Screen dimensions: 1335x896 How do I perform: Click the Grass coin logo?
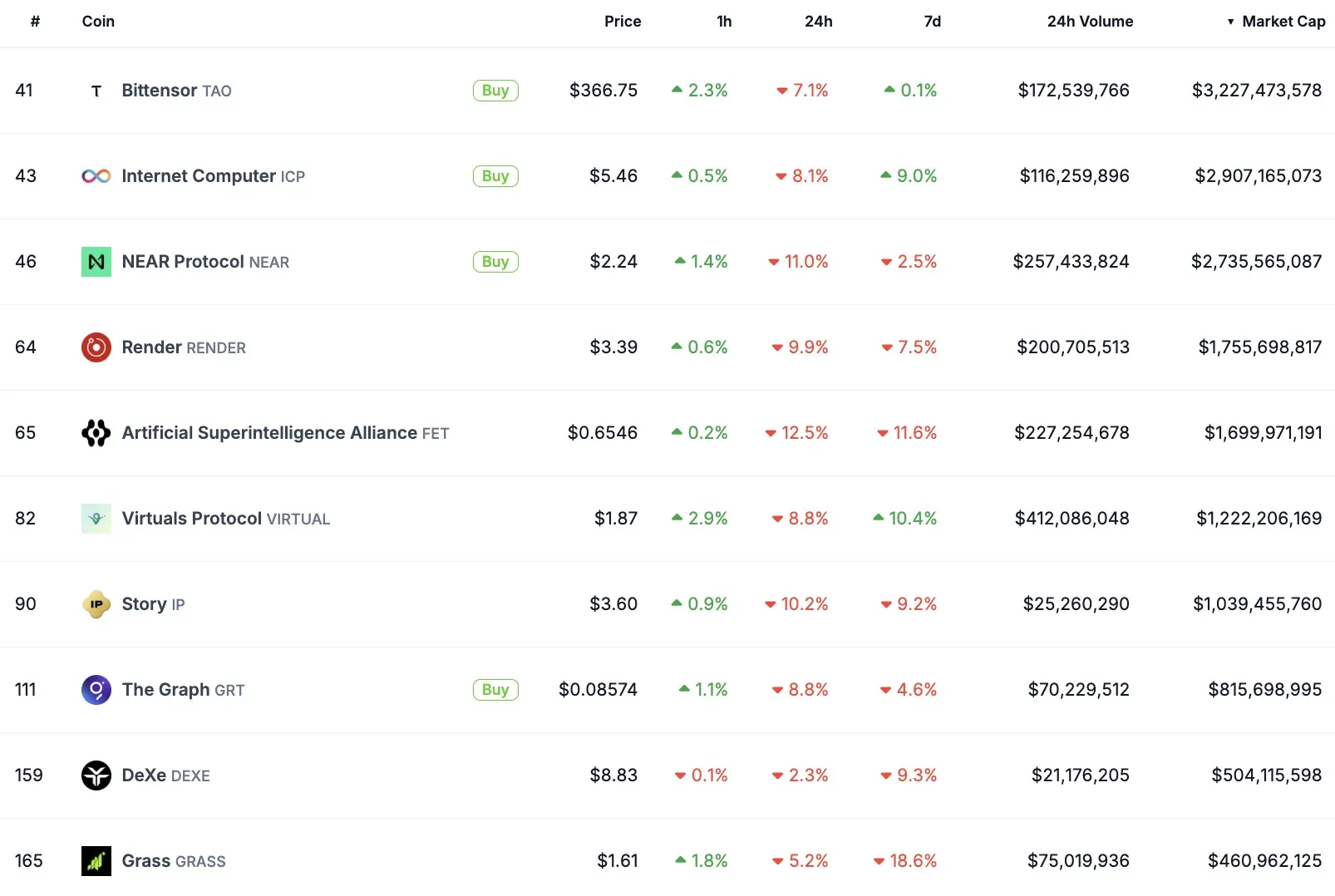point(96,861)
